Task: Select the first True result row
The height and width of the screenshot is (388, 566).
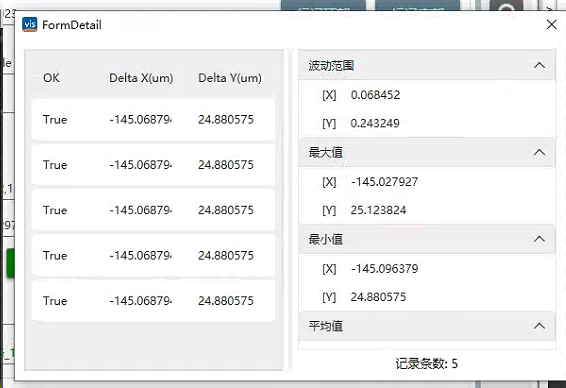Action: point(153,119)
